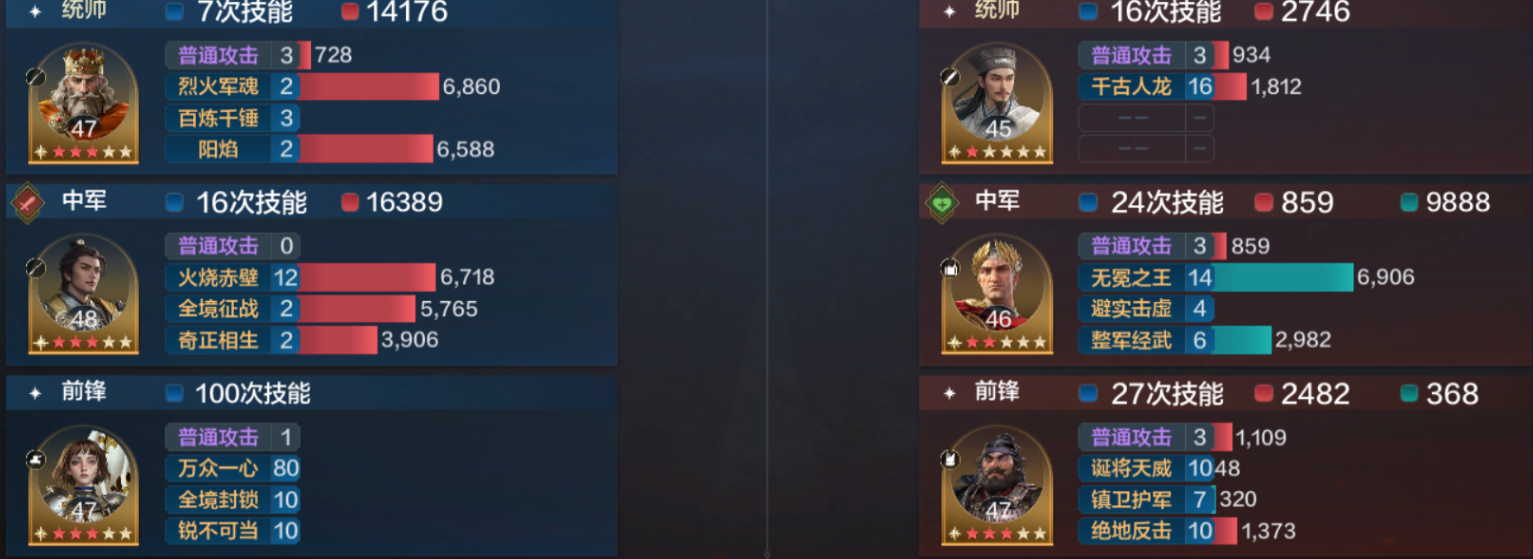Image resolution: width=1533 pixels, height=559 pixels.
Task: Click the red sword icon beside 中军
Action: pos(28,203)
